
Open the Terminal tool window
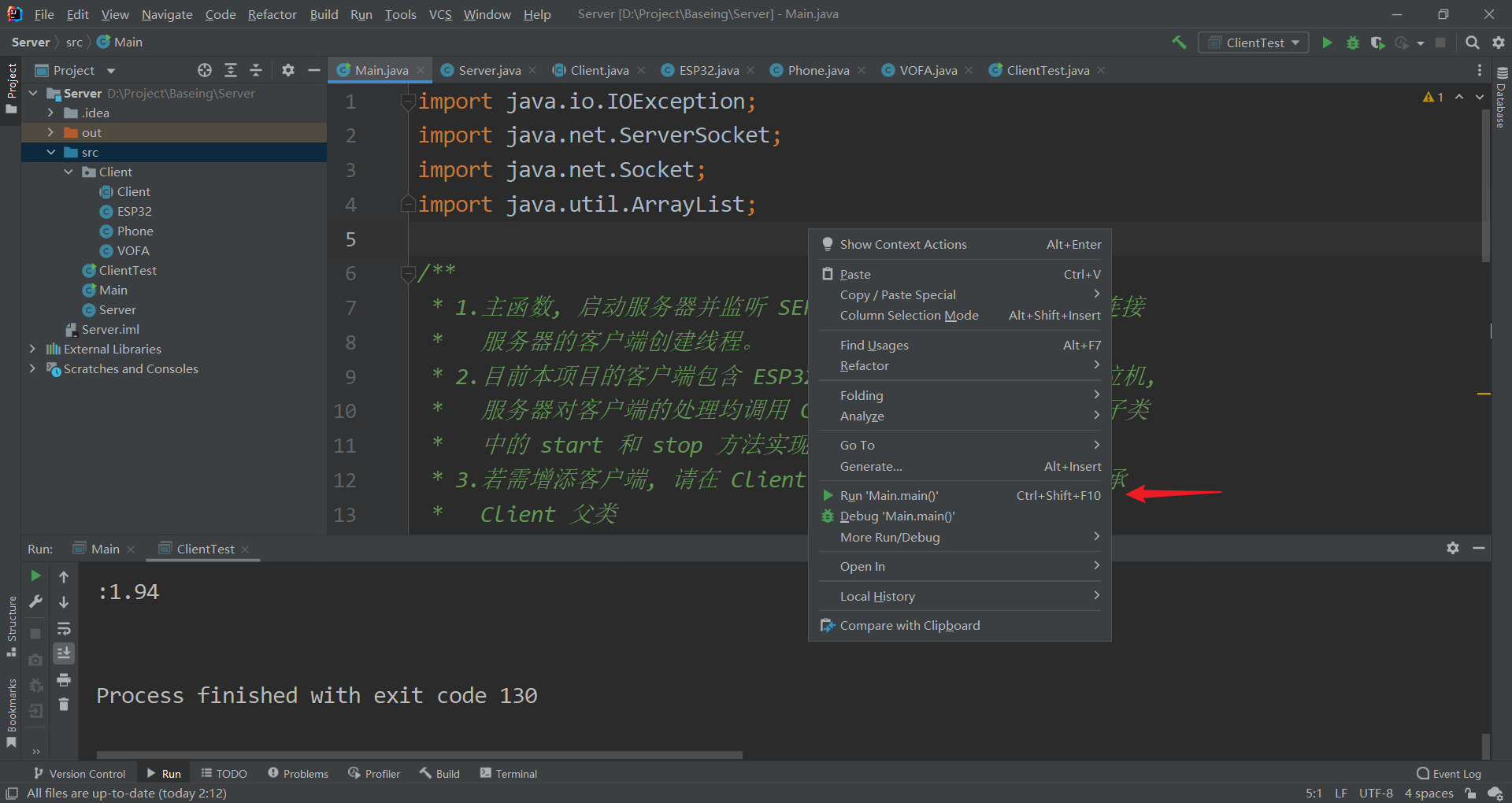tap(508, 773)
